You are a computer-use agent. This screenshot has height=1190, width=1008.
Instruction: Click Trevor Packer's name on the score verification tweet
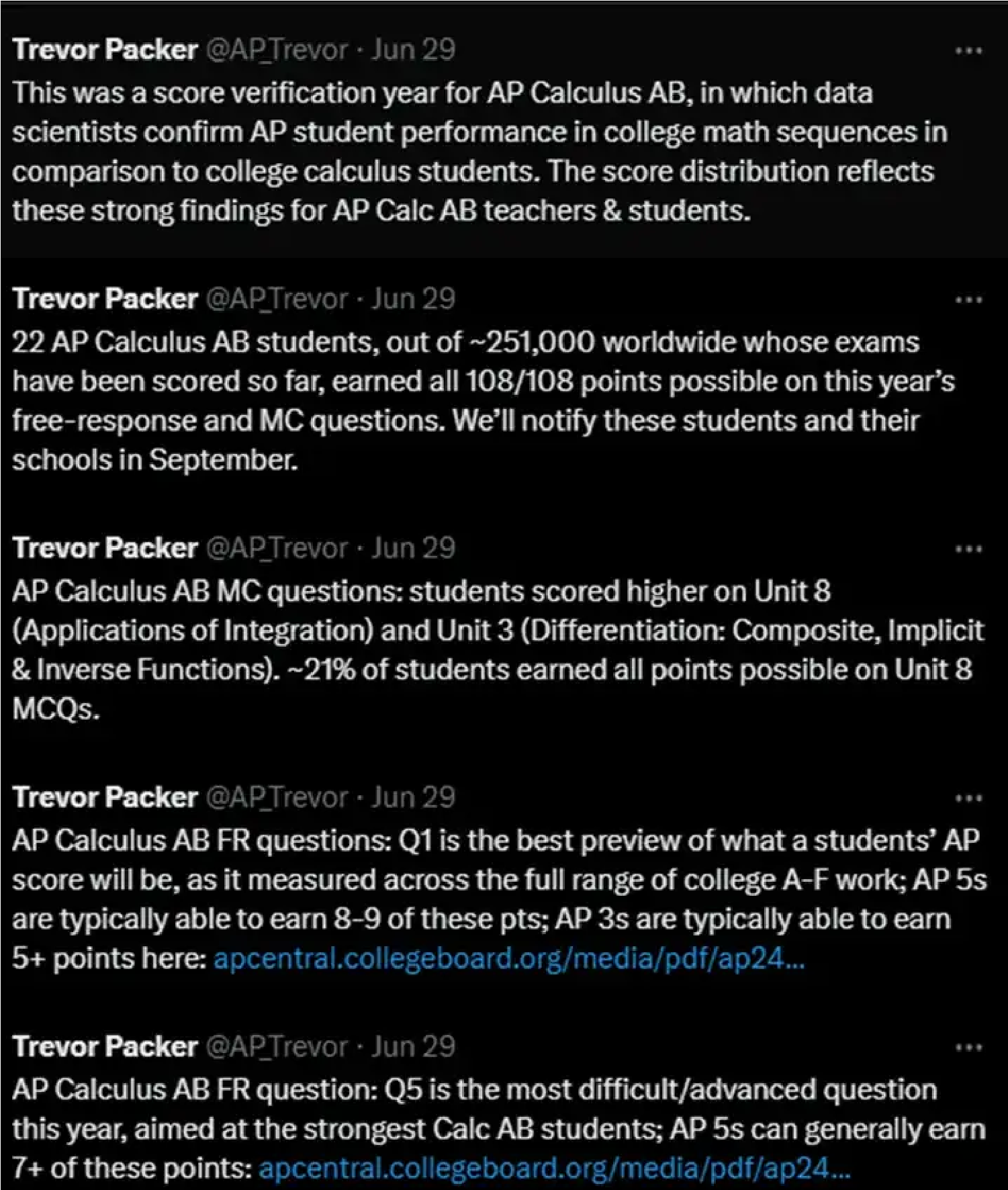click(x=105, y=50)
